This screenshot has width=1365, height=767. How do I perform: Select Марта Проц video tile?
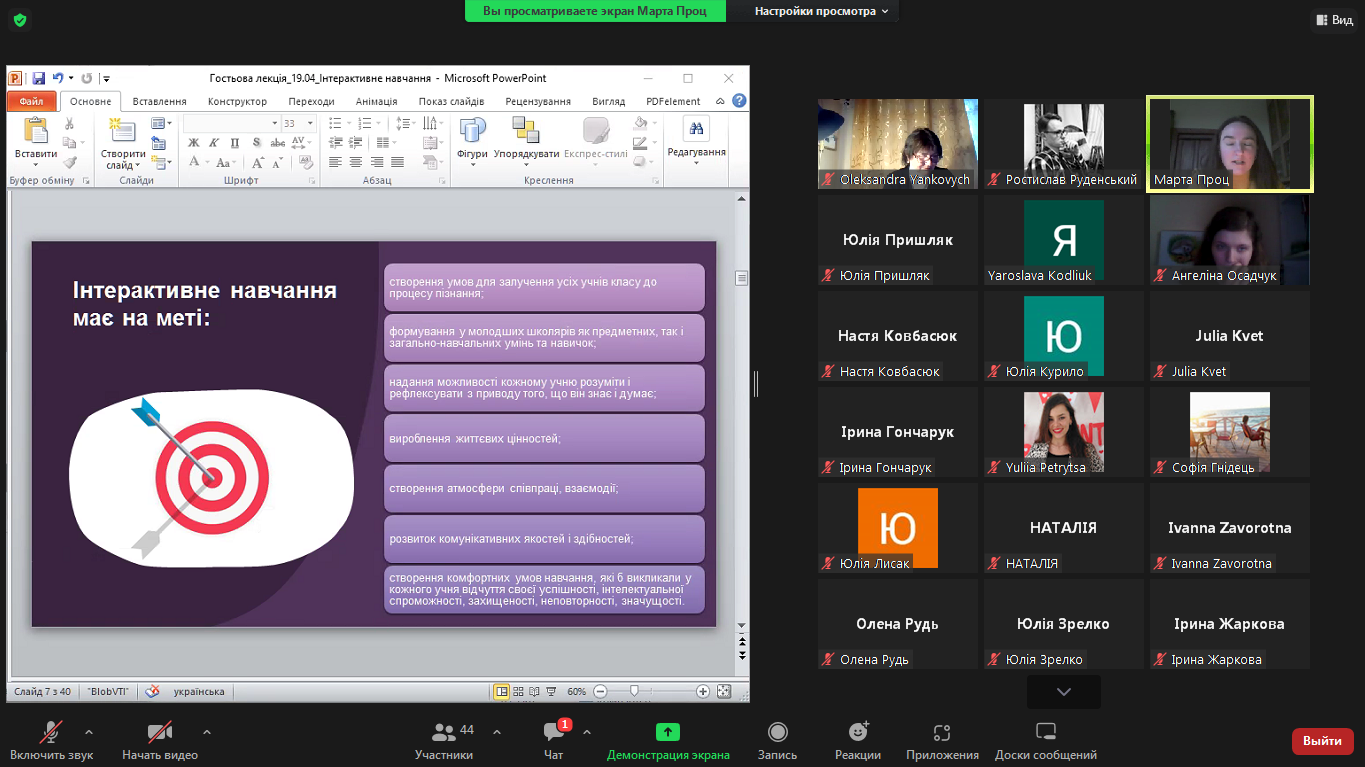[x=1229, y=144]
